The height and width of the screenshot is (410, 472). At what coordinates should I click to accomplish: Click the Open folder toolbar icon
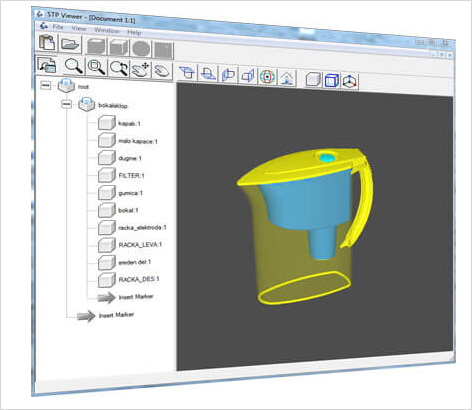click(x=70, y=44)
